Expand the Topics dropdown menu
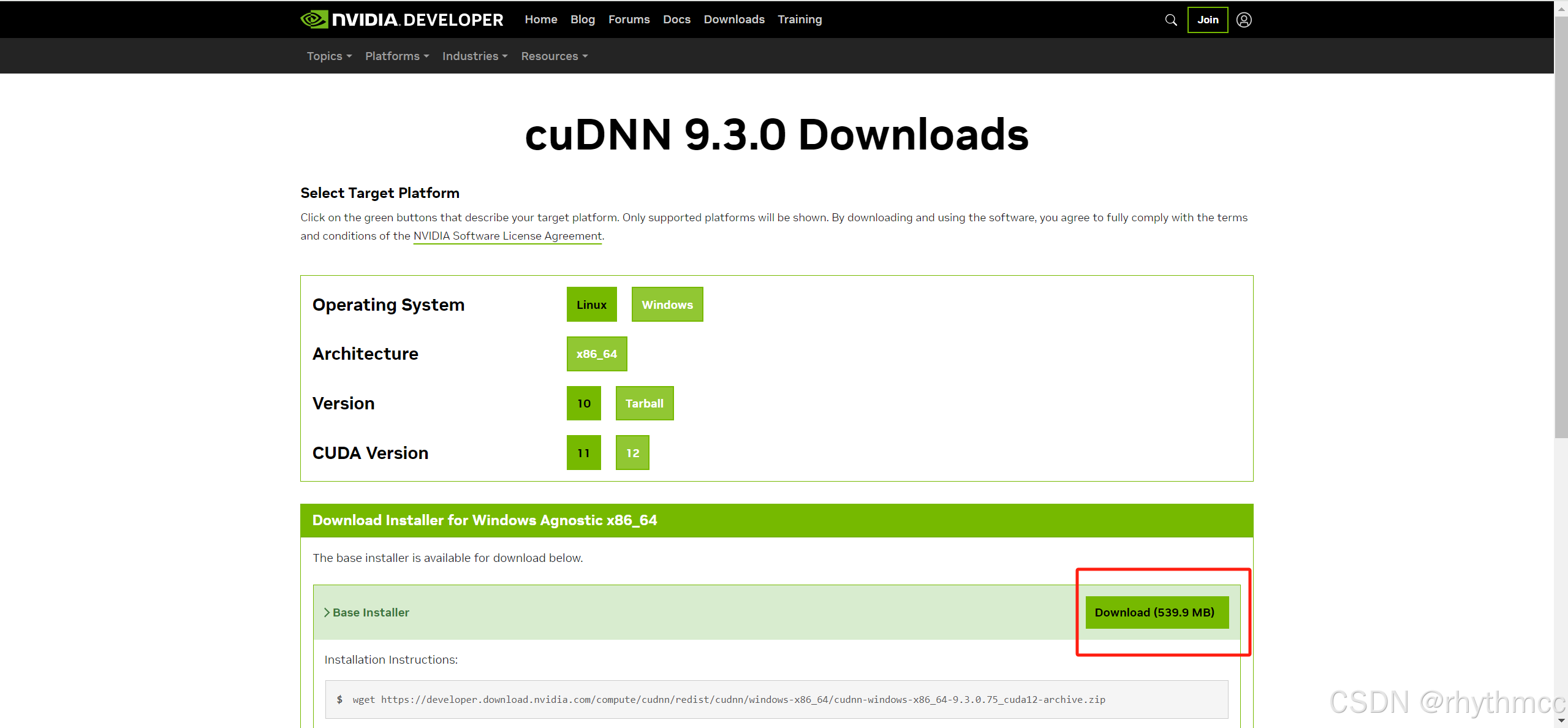1568x728 pixels. (329, 56)
